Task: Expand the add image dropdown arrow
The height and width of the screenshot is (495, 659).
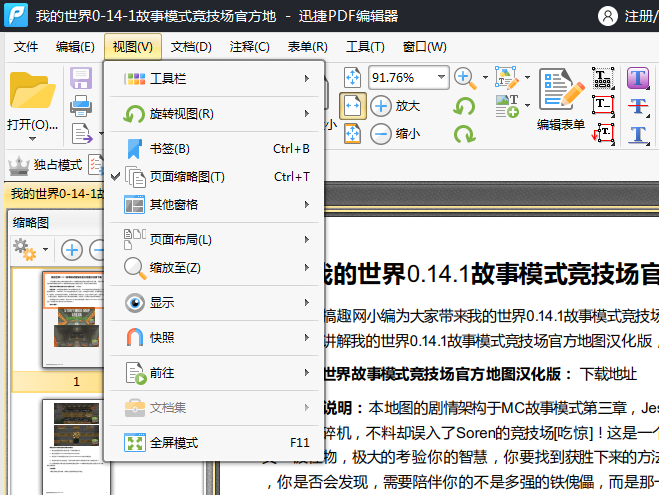Action: coord(527,105)
